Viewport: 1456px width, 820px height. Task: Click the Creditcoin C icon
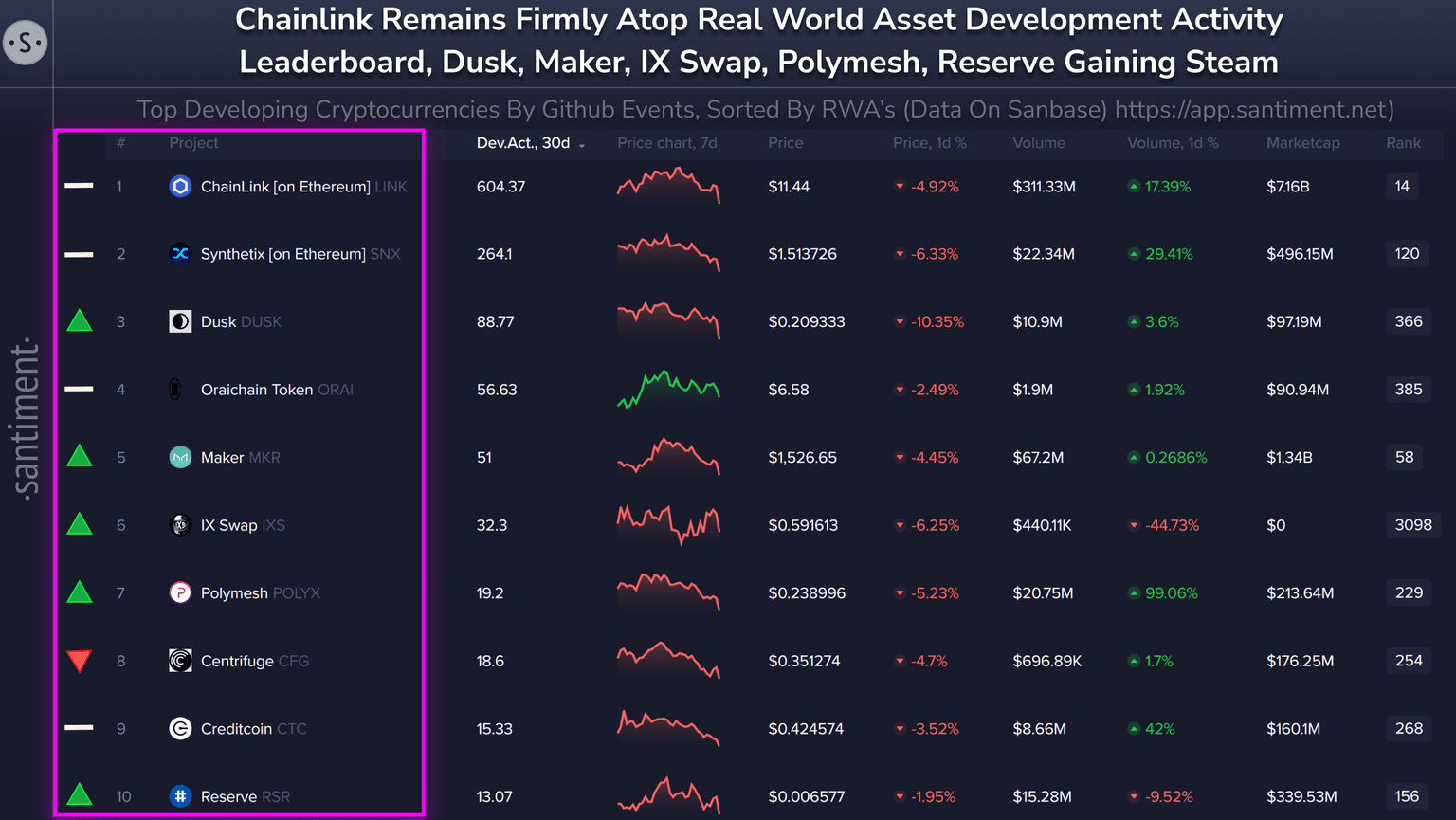[x=180, y=729]
